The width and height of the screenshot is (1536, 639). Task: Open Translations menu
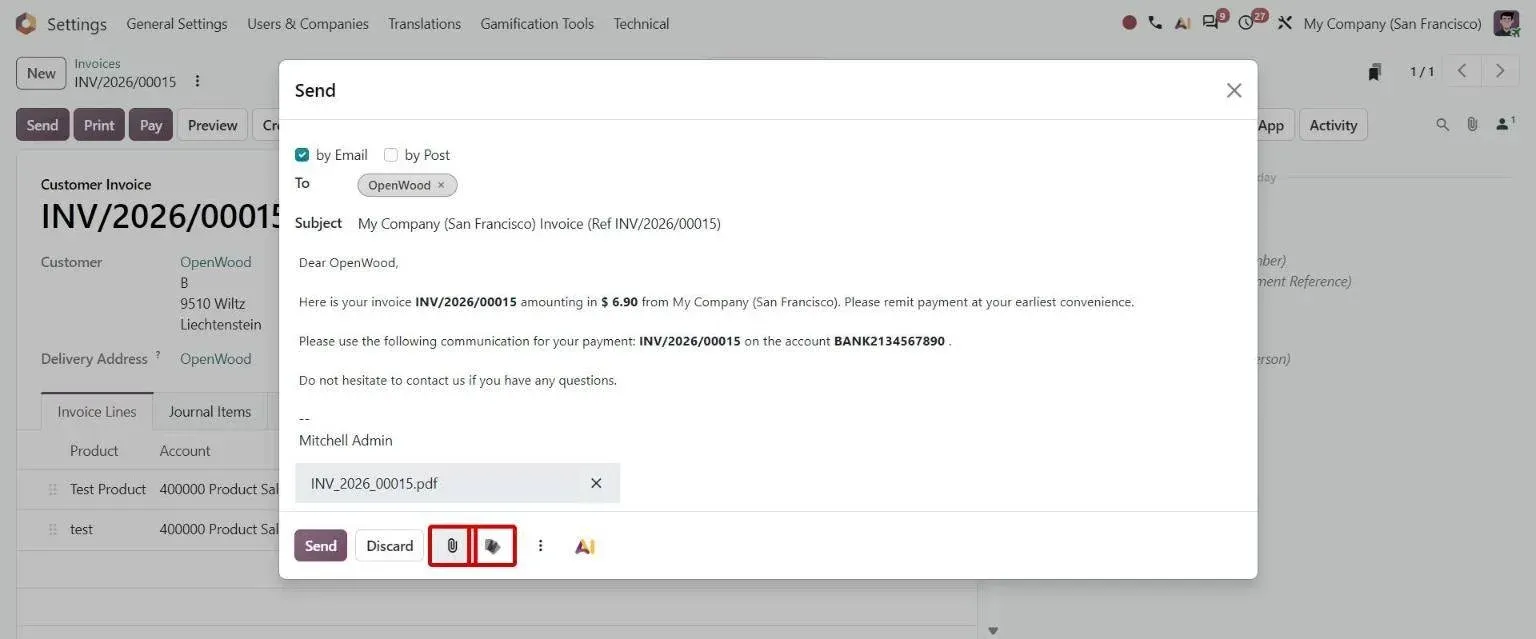click(424, 23)
